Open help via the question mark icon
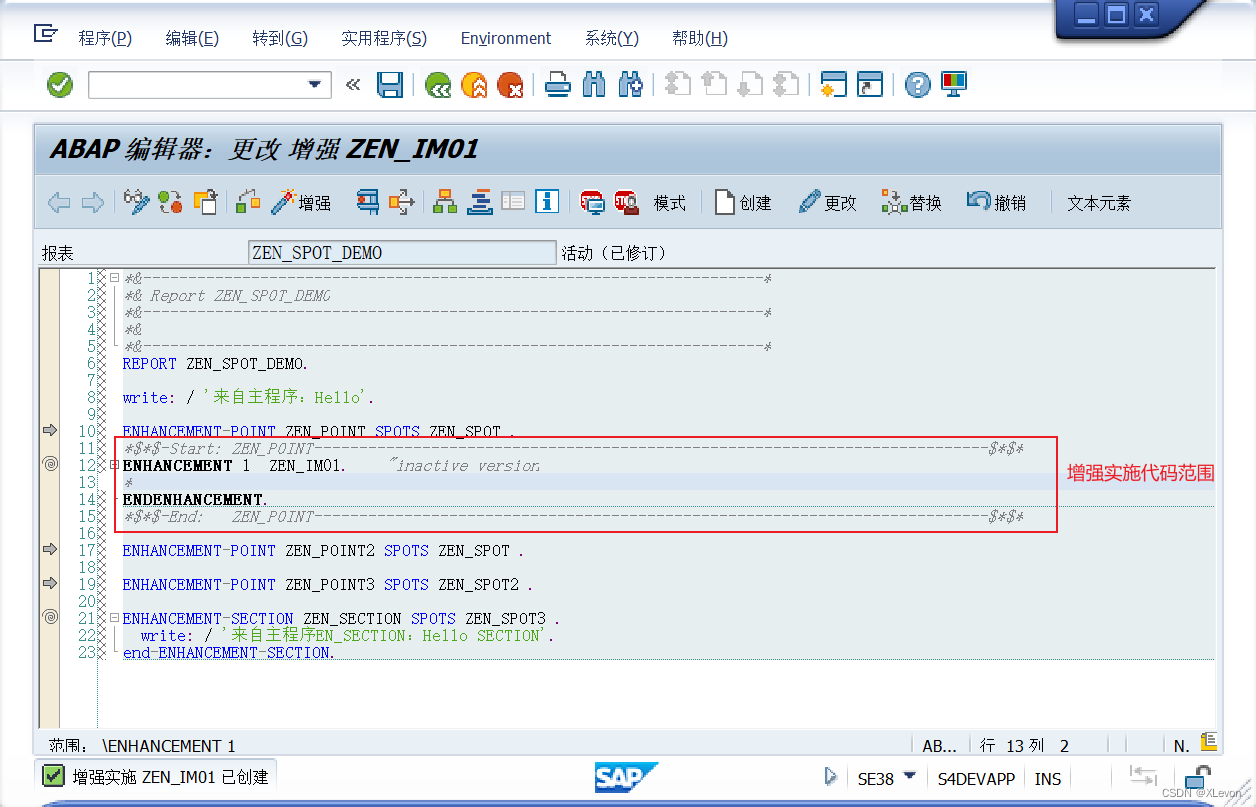 point(917,85)
